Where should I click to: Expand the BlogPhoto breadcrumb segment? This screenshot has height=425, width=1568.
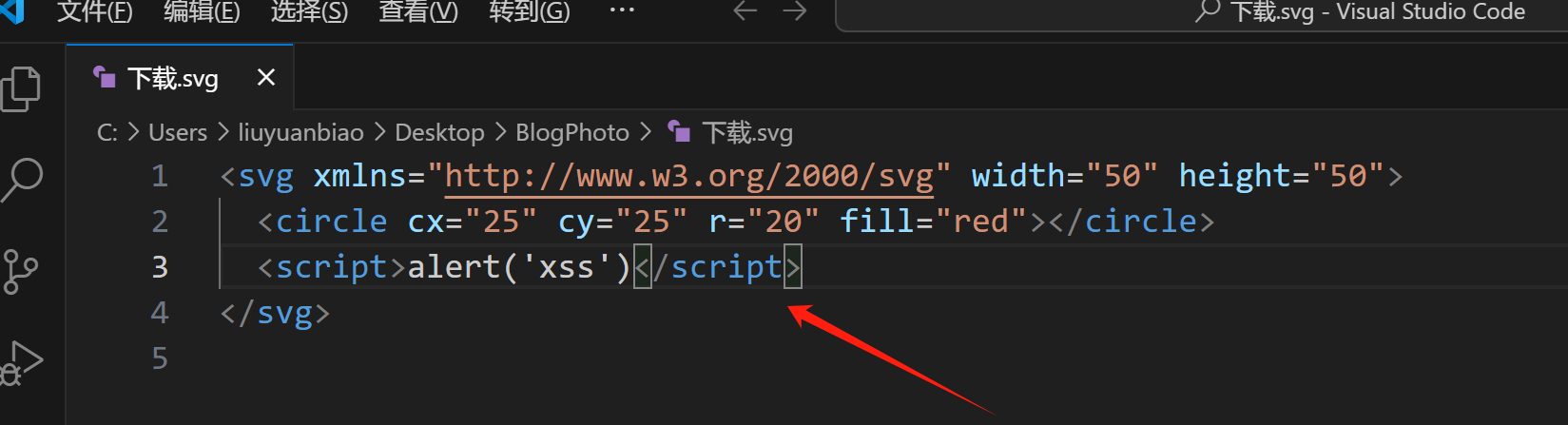571,132
